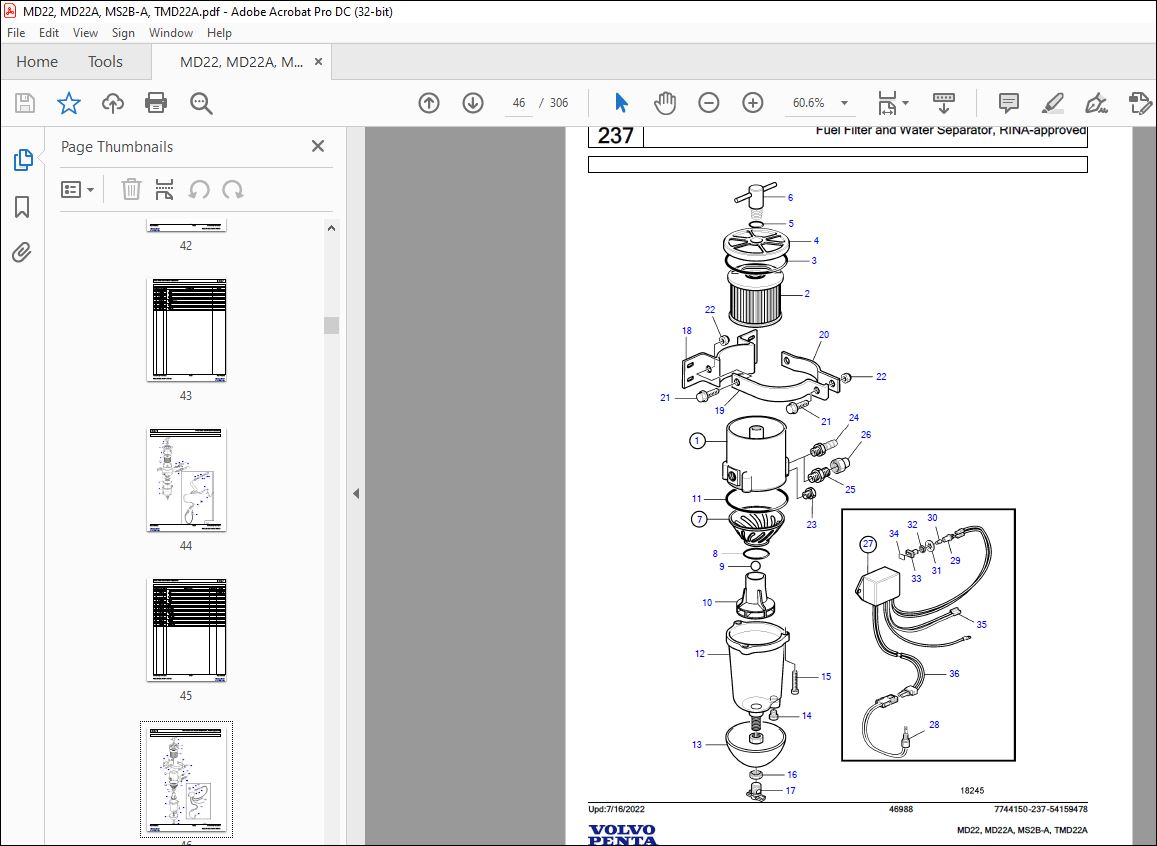The height and width of the screenshot is (846, 1157).
Task: Activate the Hand pan tool
Action: 665,103
